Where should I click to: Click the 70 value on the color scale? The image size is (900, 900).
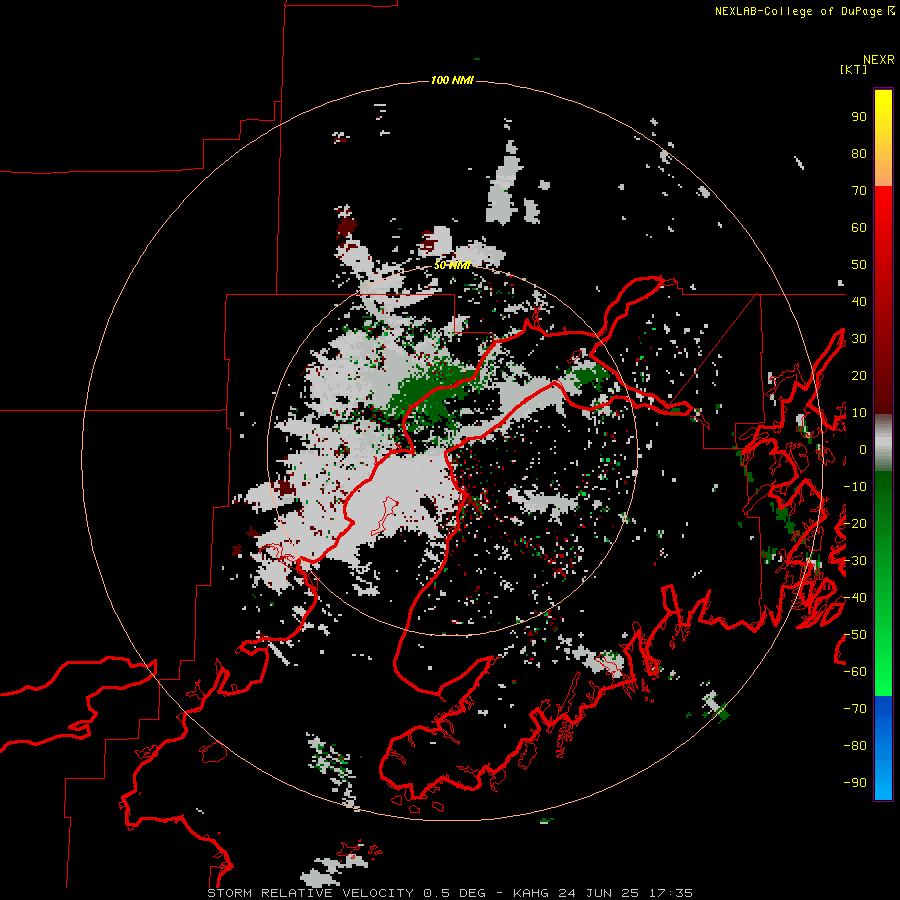pos(859,191)
